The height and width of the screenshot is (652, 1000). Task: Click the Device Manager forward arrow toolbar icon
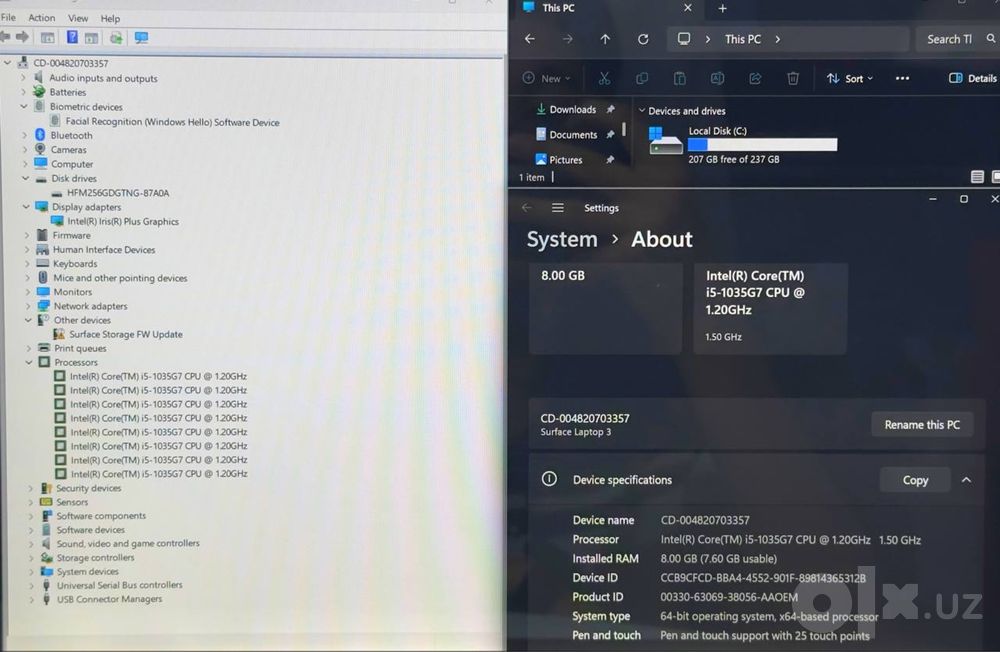coord(22,38)
